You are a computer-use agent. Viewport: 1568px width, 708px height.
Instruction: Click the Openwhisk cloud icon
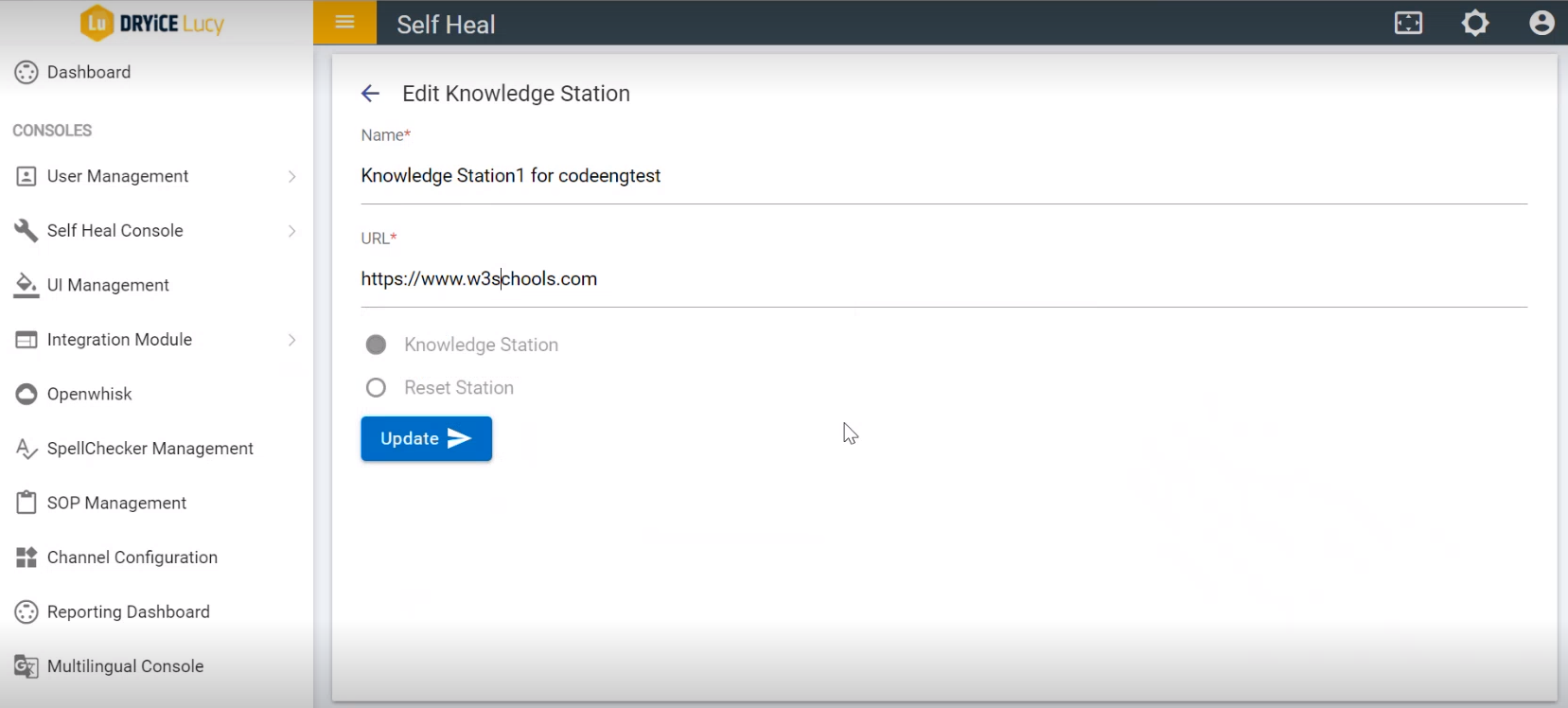coord(26,395)
